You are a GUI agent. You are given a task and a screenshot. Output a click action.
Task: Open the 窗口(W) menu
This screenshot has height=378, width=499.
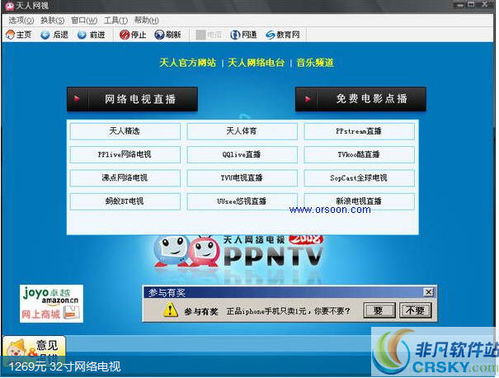click(84, 20)
